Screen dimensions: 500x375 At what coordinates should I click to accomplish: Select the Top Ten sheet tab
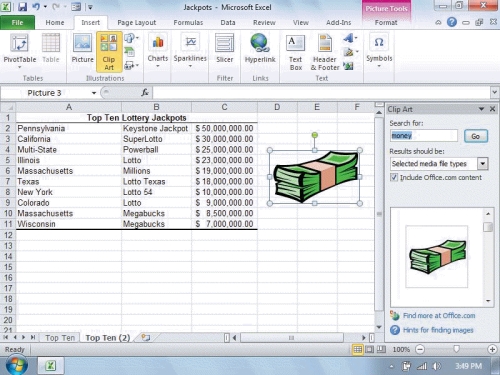point(60,338)
